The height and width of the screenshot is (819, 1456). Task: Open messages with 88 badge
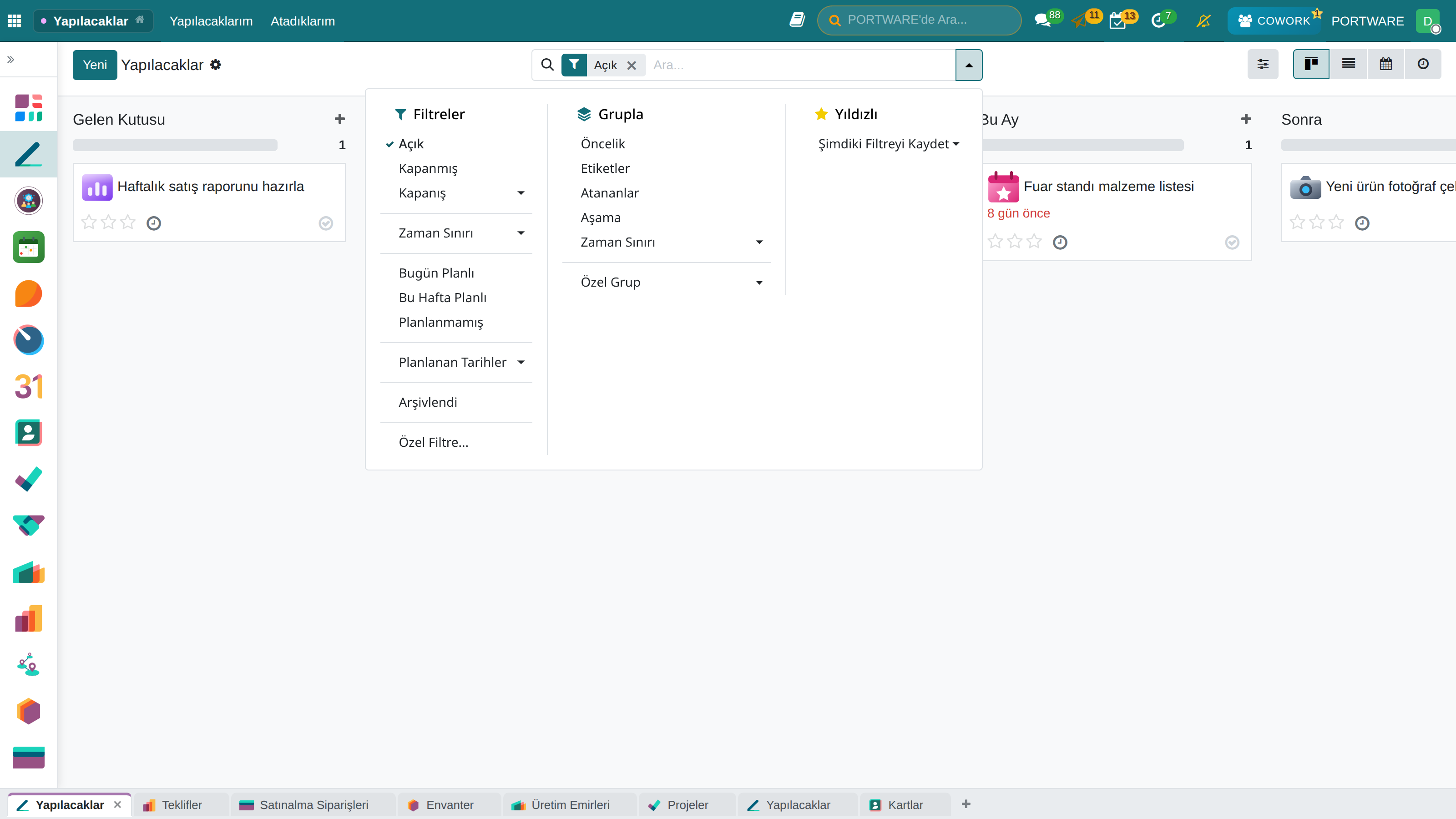click(1043, 20)
